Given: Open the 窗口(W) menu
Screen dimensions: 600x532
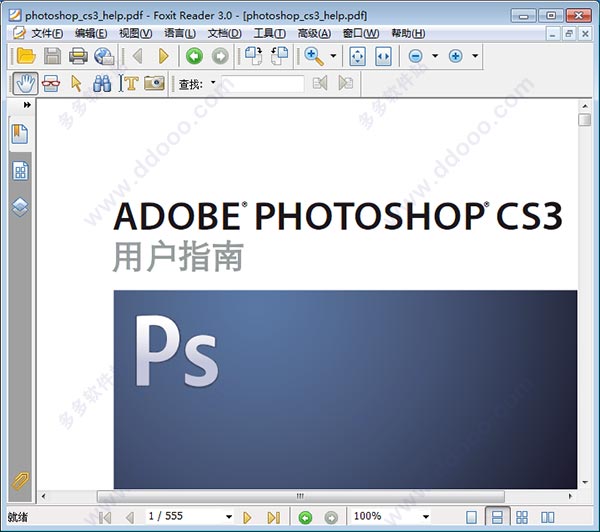Looking at the screenshot, I should click(361, 34).
